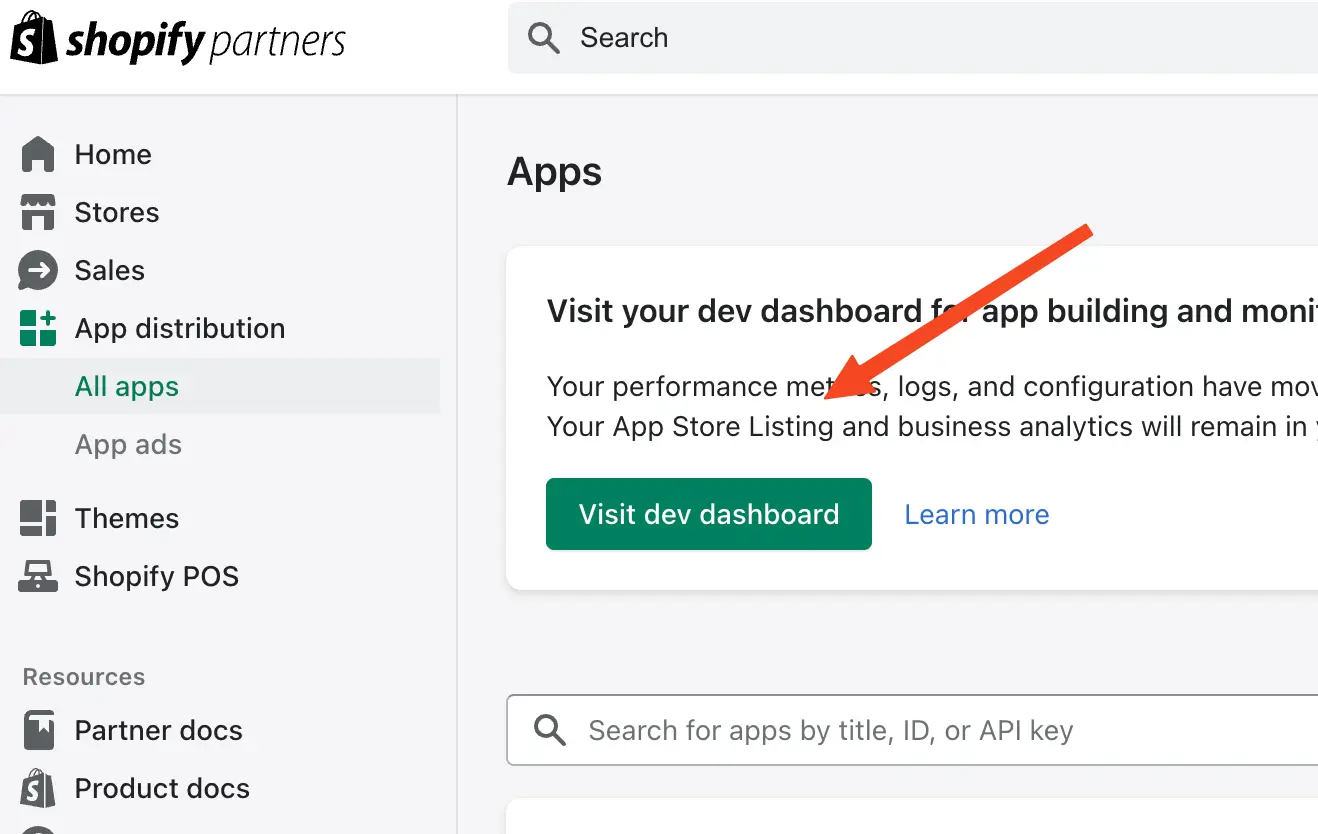Screen dimensions: 1318x834
Task: Click the Shopify POS icon
Action: click(37, 576)
